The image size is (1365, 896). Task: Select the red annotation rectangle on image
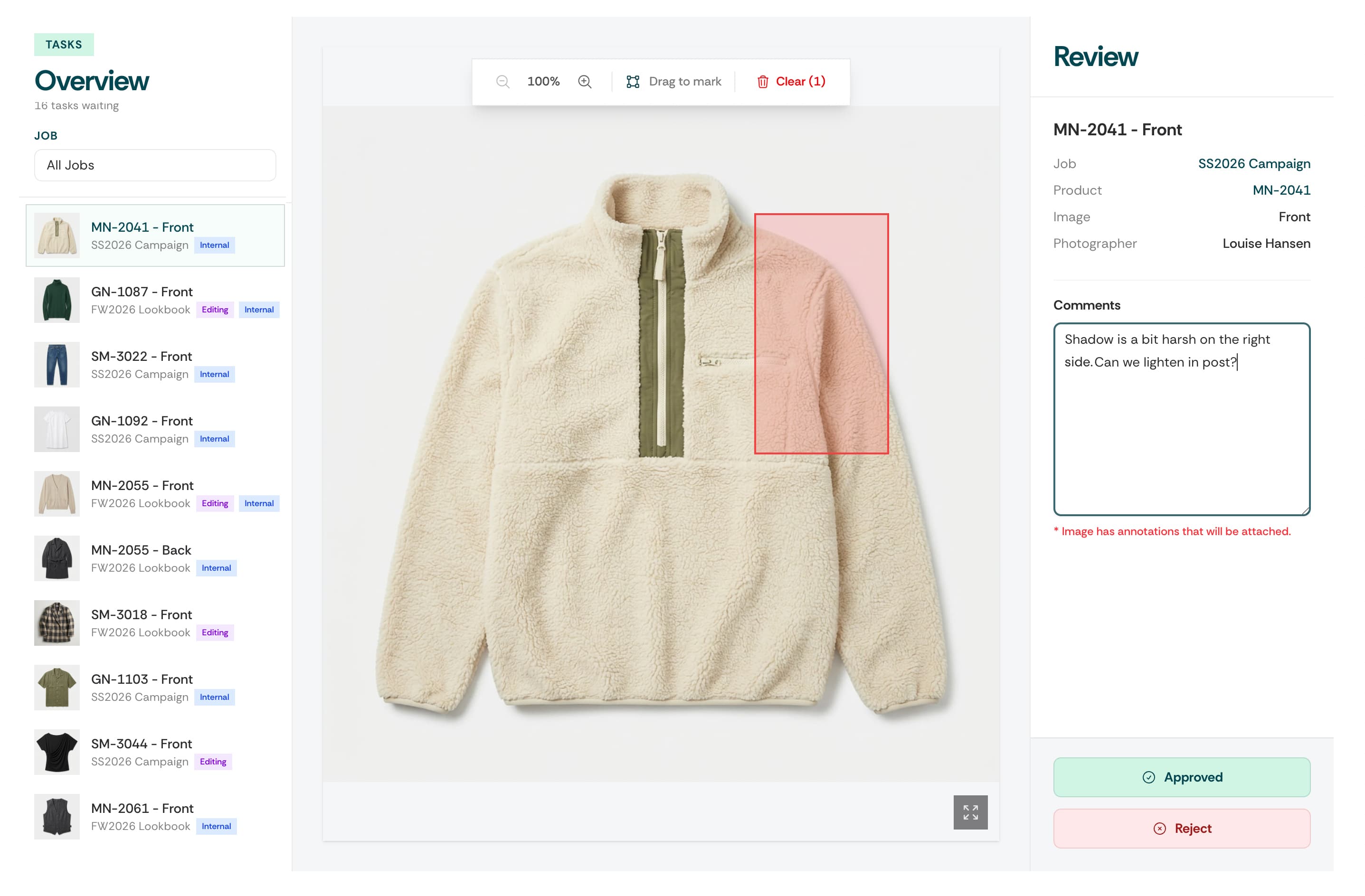821,334
